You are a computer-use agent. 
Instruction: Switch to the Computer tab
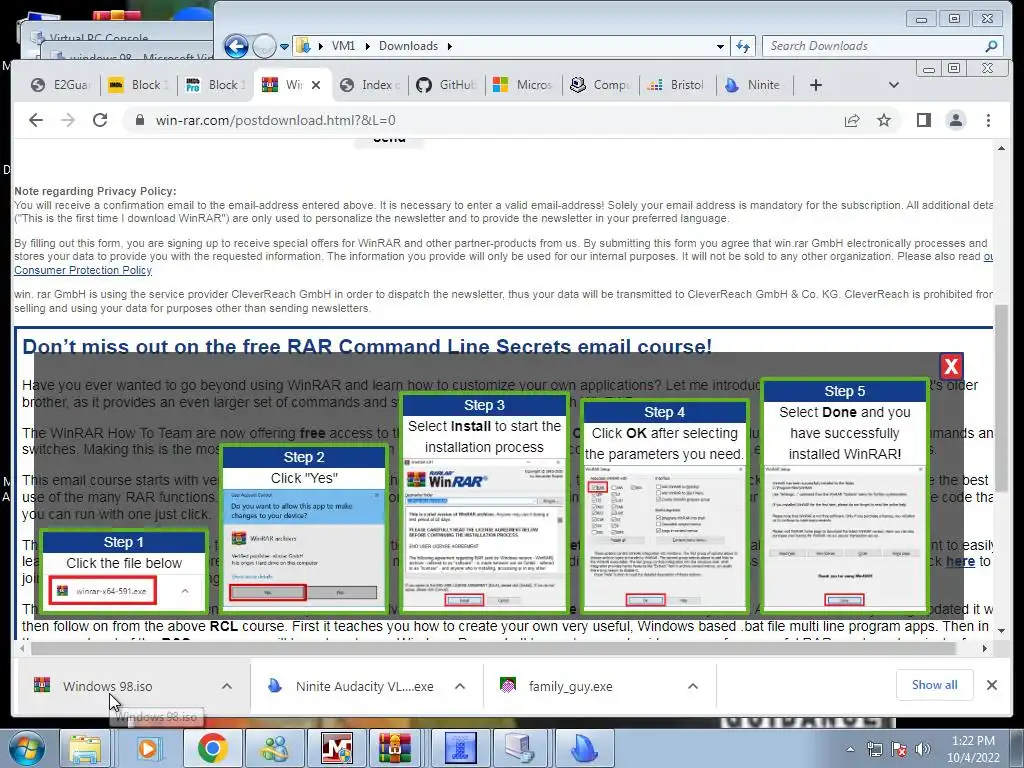pyautogui.click(x=600, y=85)
